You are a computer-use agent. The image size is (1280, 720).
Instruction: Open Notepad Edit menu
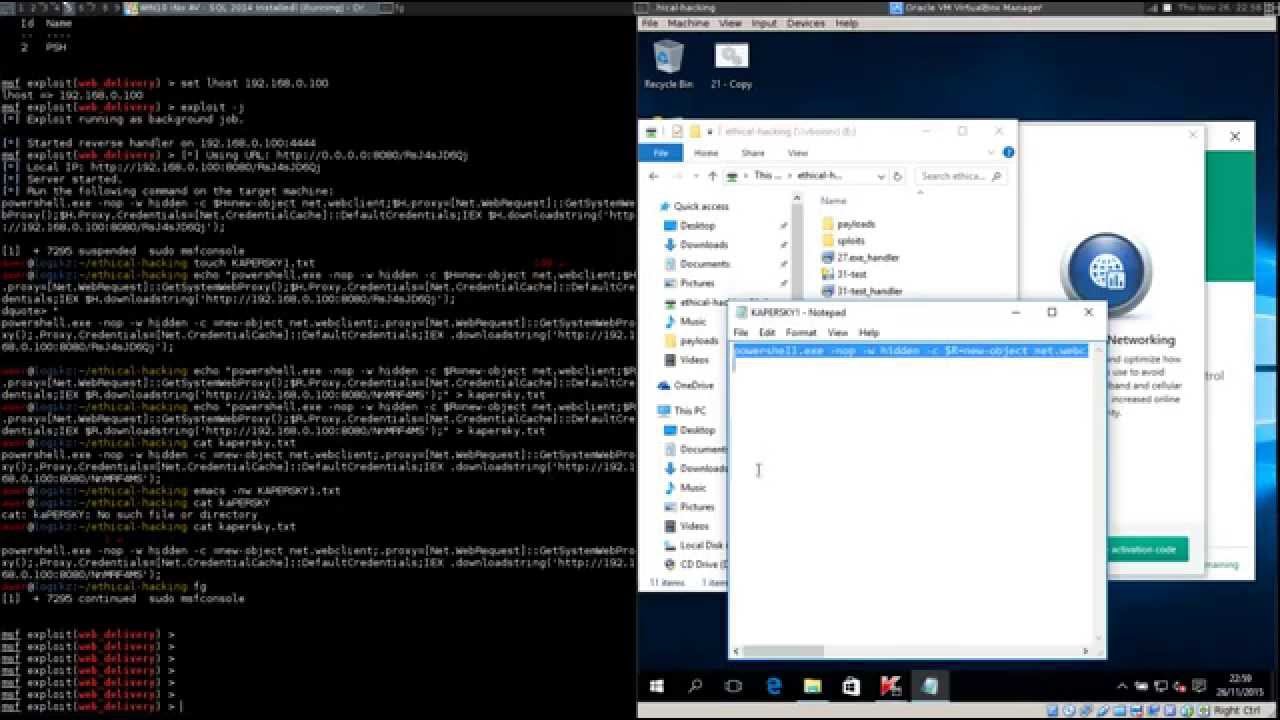point(767,332)
